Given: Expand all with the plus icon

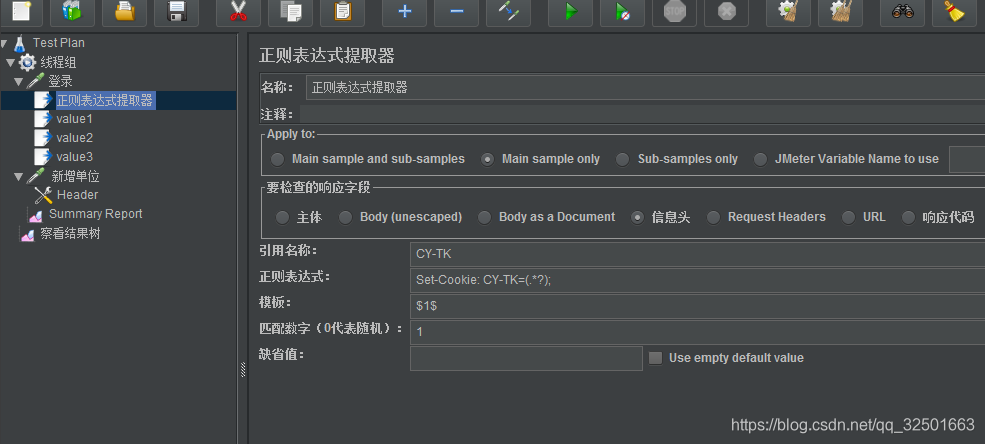Looking at the screenshot, I should click(405, 12).
